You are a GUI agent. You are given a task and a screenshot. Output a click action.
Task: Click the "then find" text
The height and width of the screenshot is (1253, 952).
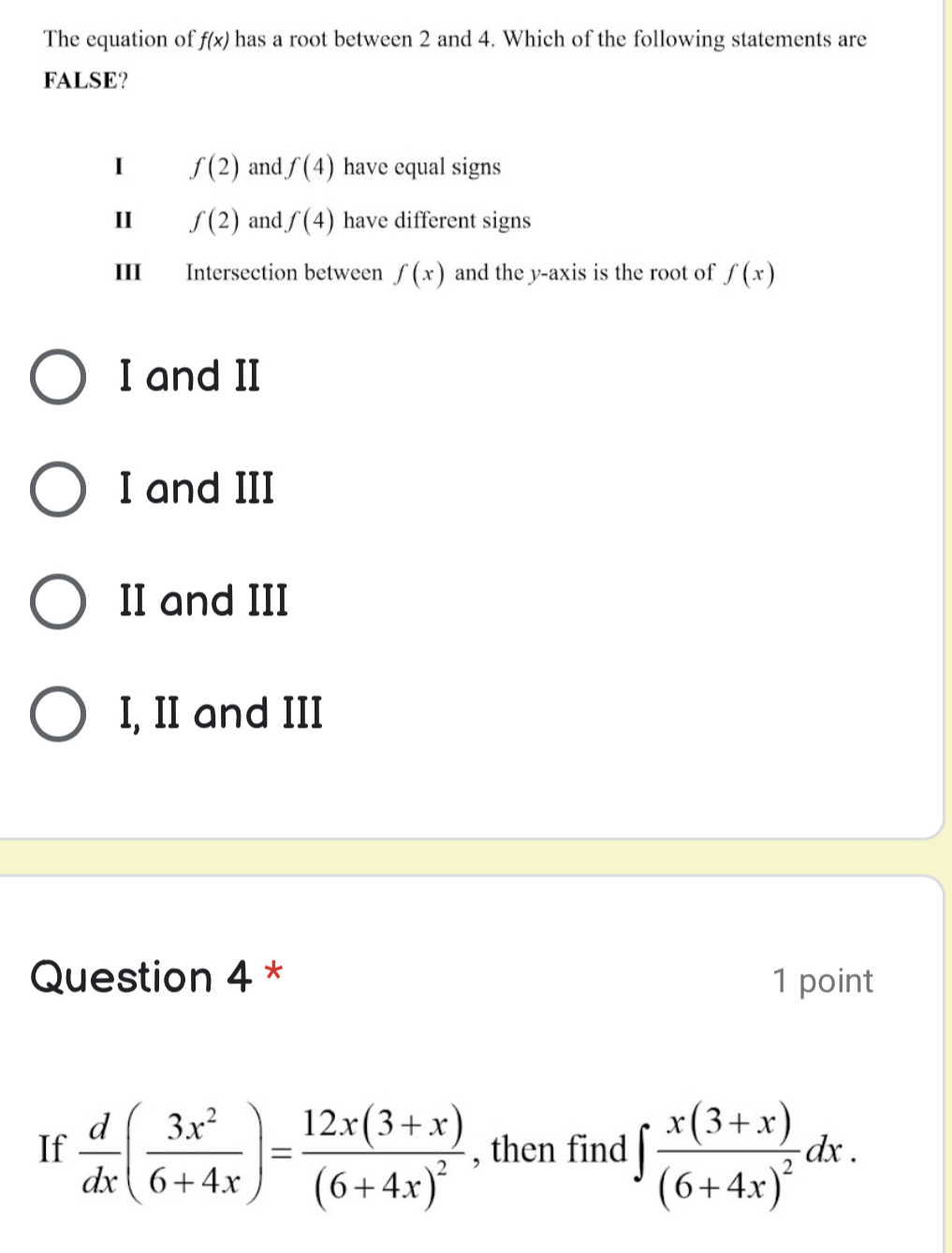point(559,1149)
